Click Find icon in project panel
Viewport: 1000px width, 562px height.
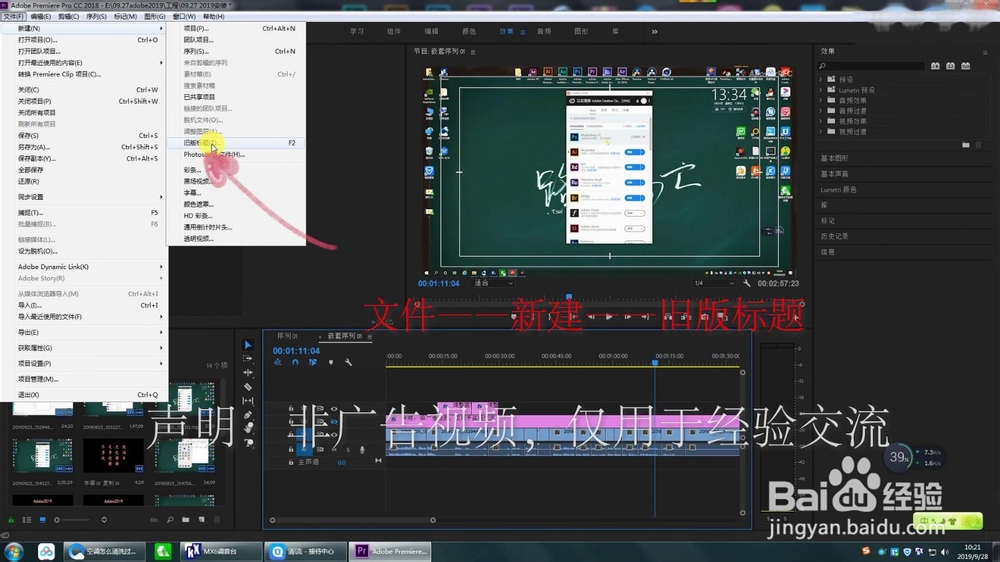coord(170,520)
